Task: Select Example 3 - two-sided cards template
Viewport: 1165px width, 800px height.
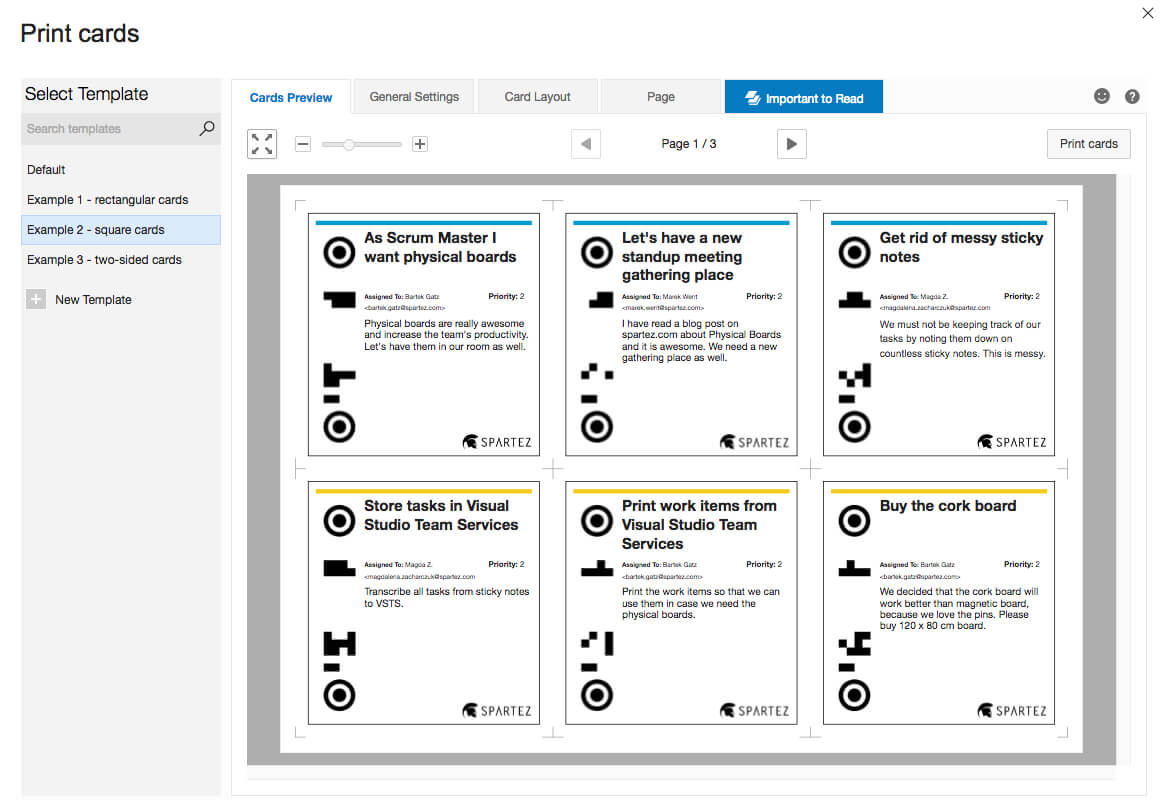Action: pos(104,260)
